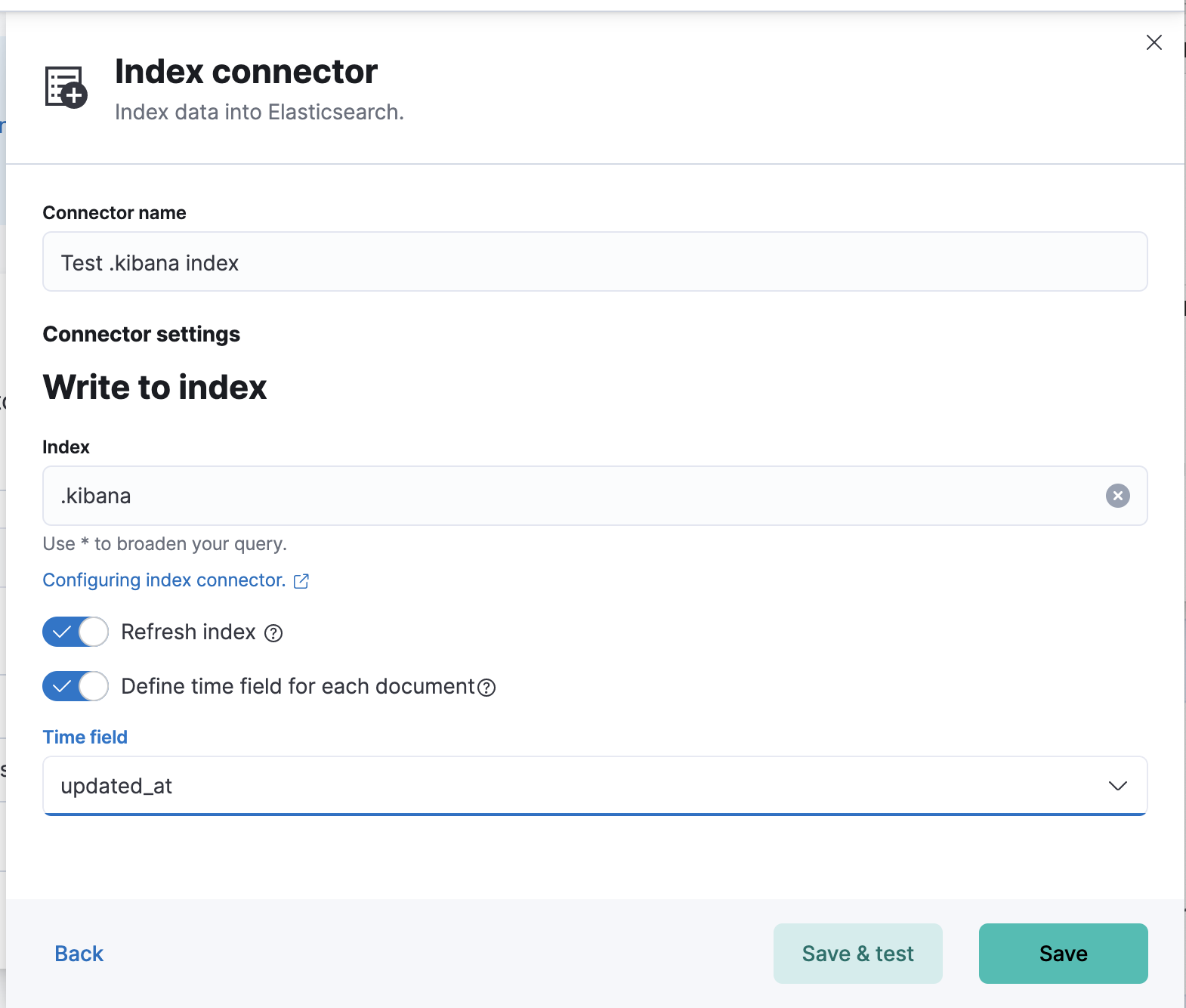Disable Define time field for each document
Viewport: 1186px width, 1008px height.
(x=76, y=686)
